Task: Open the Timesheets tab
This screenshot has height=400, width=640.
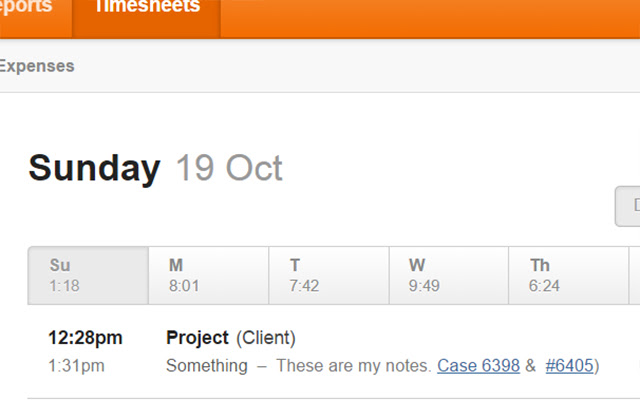Action: pyautogui.click(x=146, y=10)
